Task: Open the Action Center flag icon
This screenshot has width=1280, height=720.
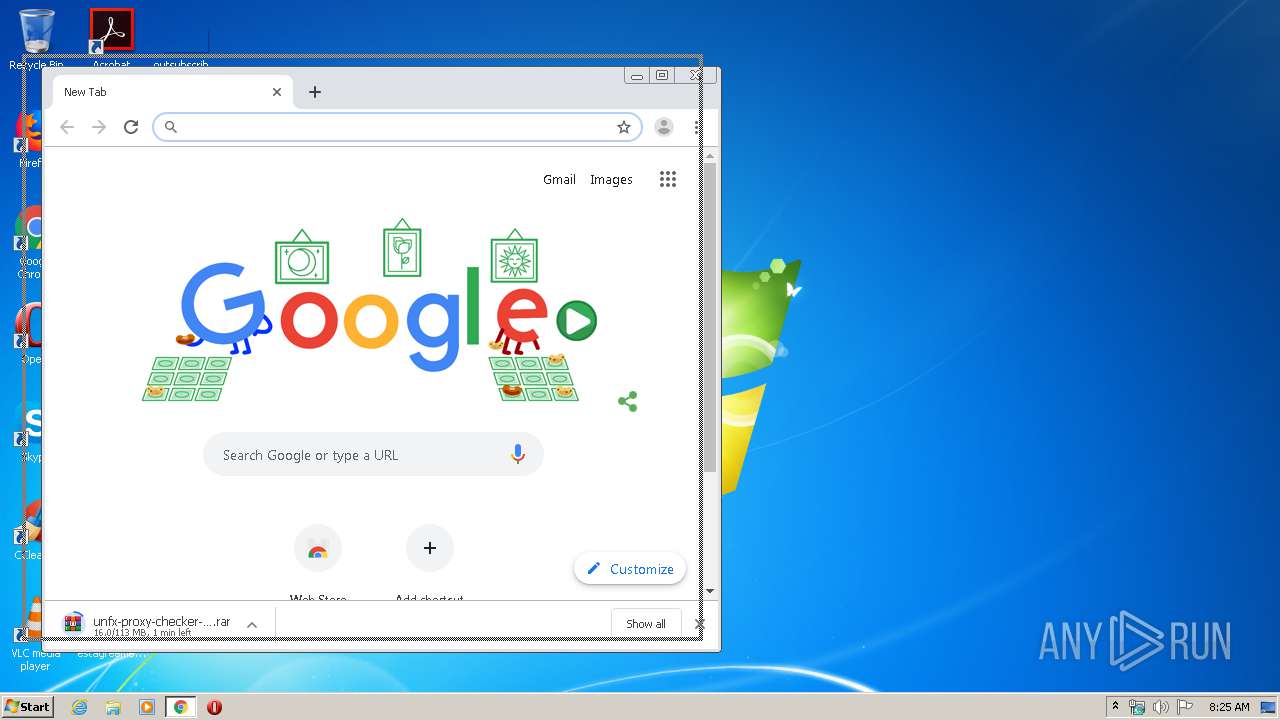Action: coord(1185,707)
